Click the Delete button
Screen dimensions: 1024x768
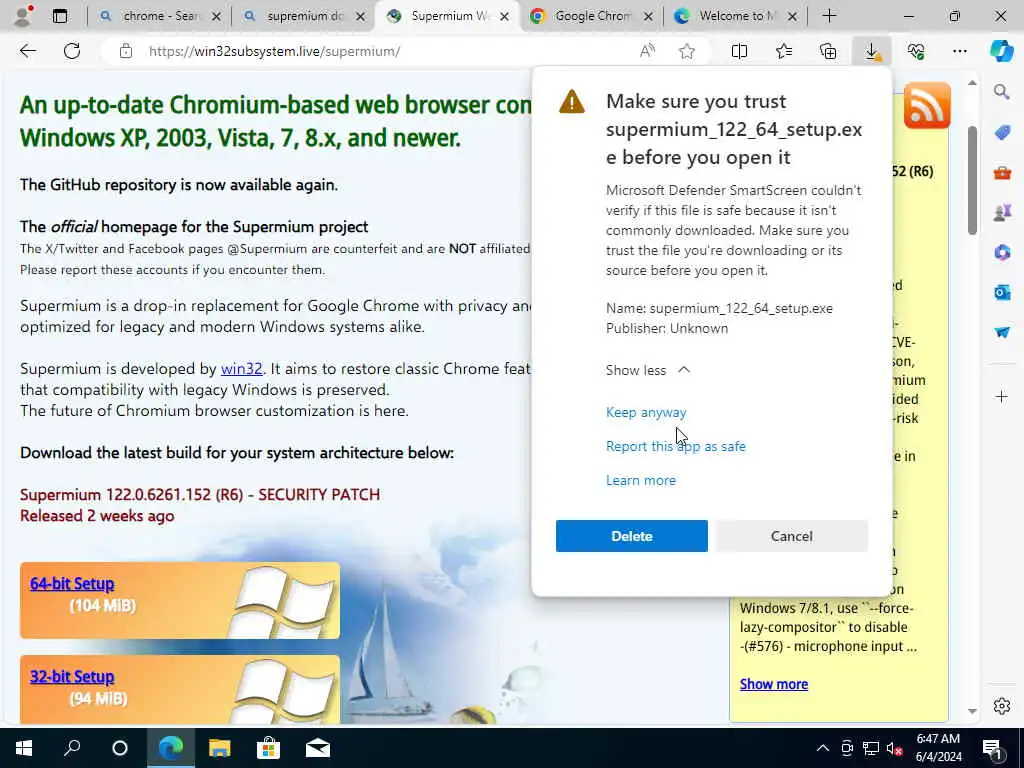click(x=632, y=536)
